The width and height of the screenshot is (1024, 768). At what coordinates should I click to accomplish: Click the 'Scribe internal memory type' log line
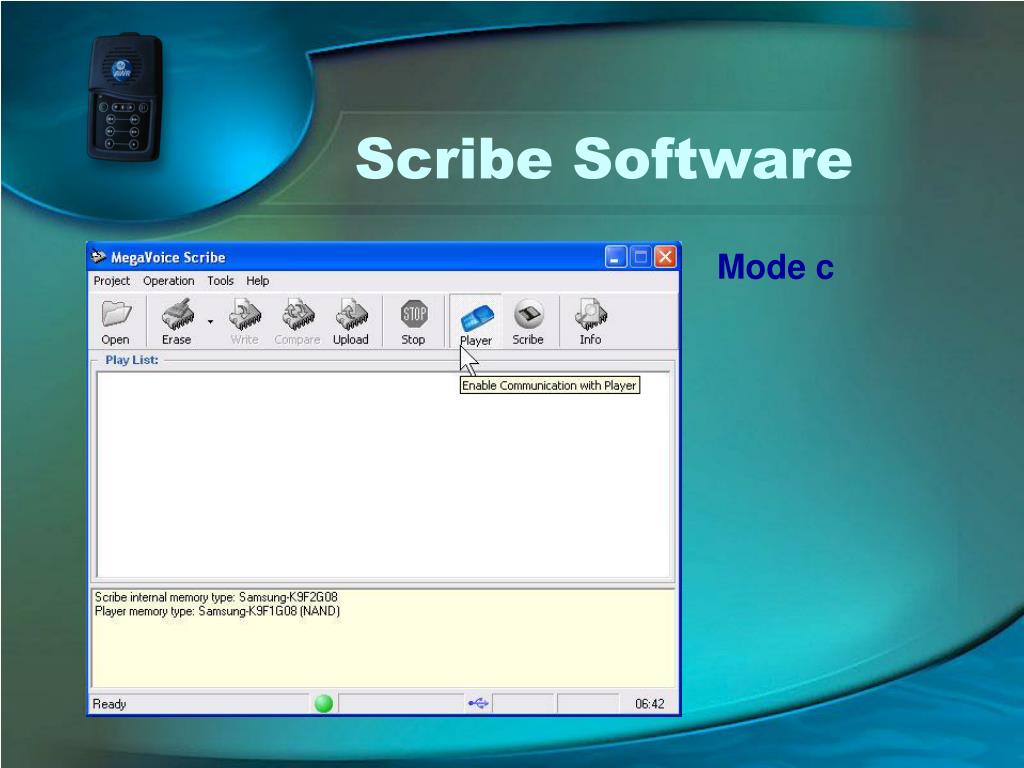point(216,597)
